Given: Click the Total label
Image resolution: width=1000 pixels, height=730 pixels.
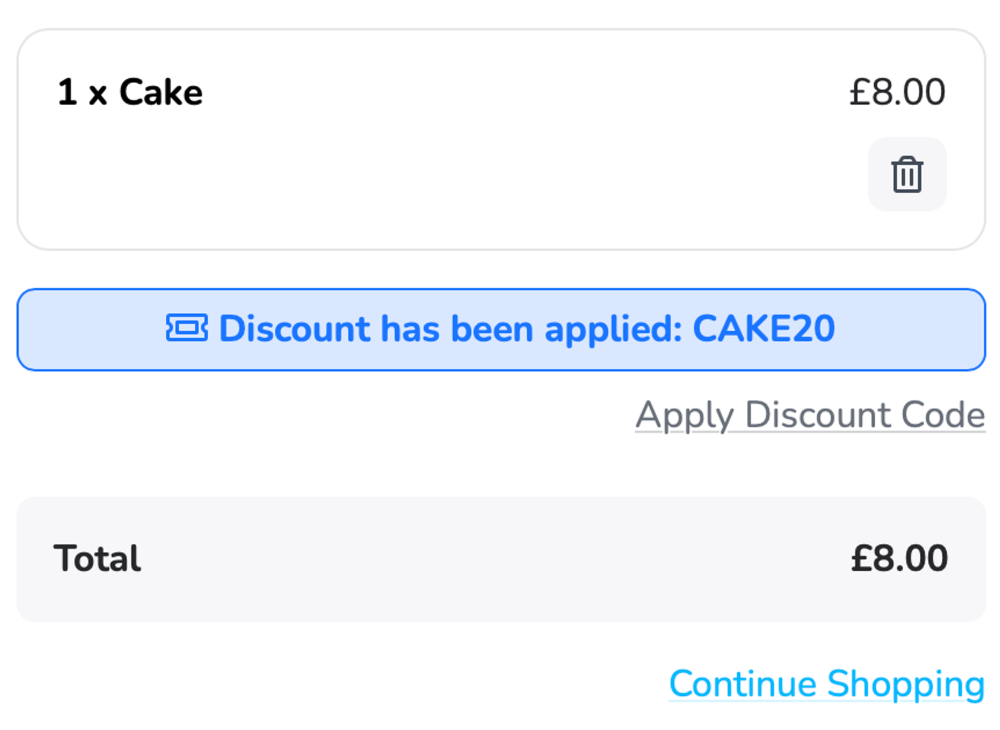Looking at the screenshot, I should pos(97,558).
